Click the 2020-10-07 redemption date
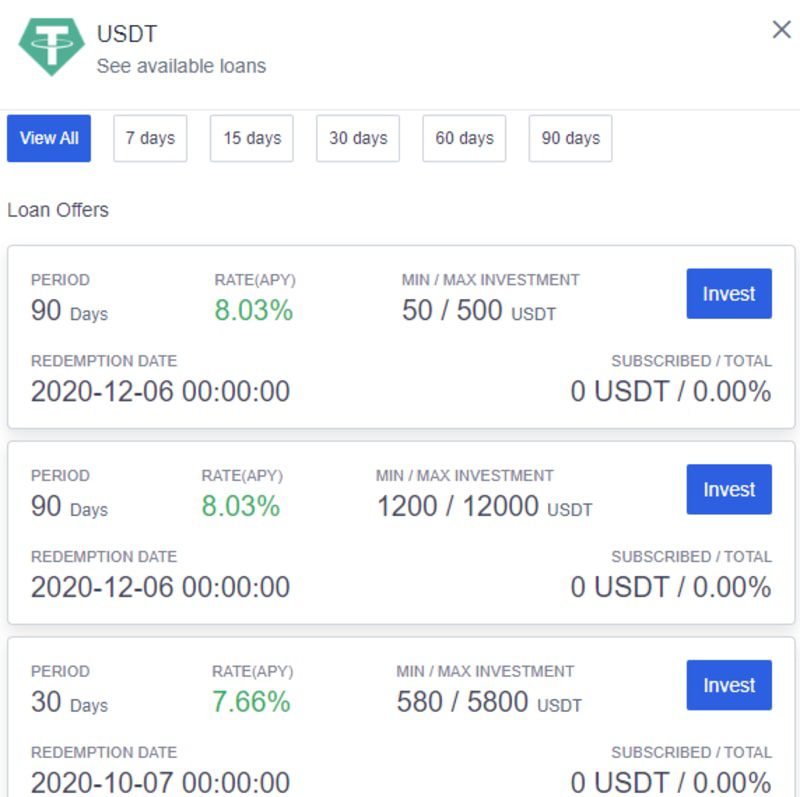The image size is (800, 797). point(160,782)
